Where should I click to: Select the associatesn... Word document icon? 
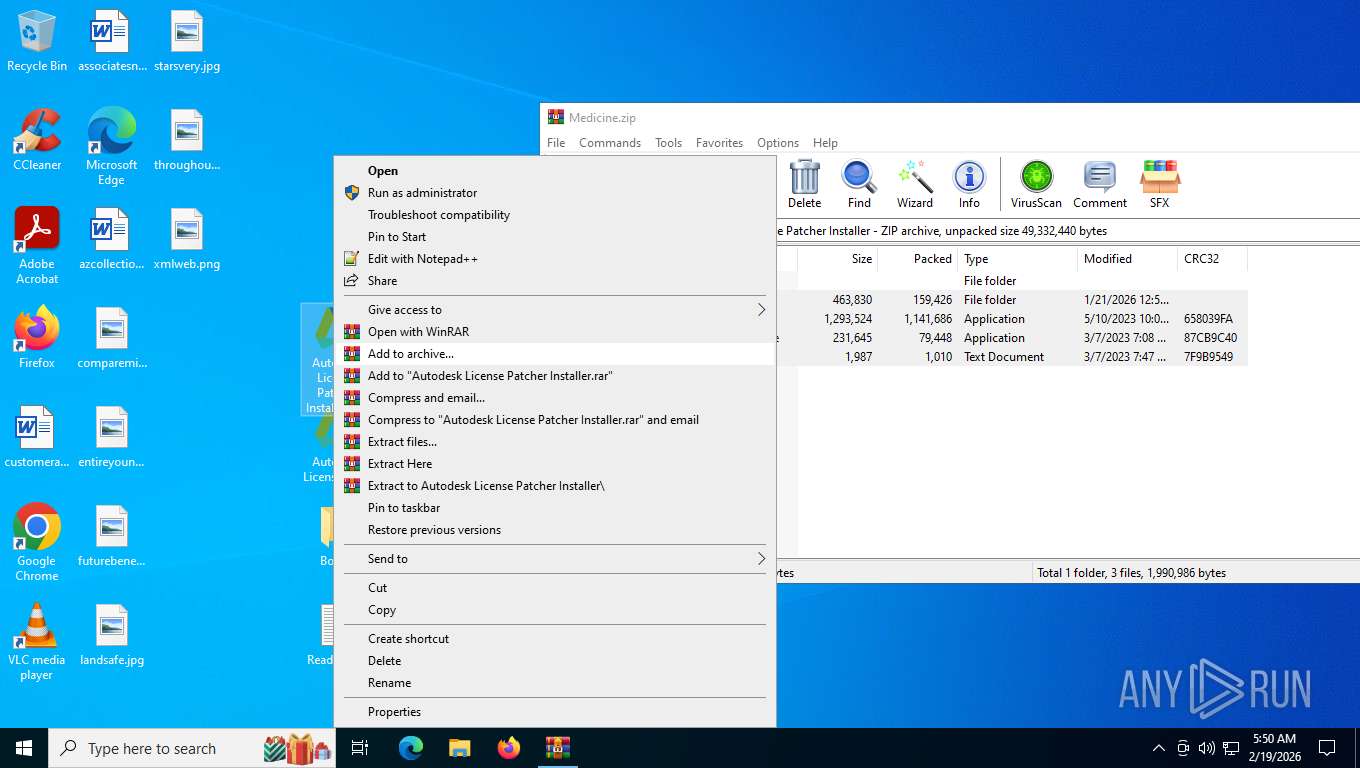111,41
